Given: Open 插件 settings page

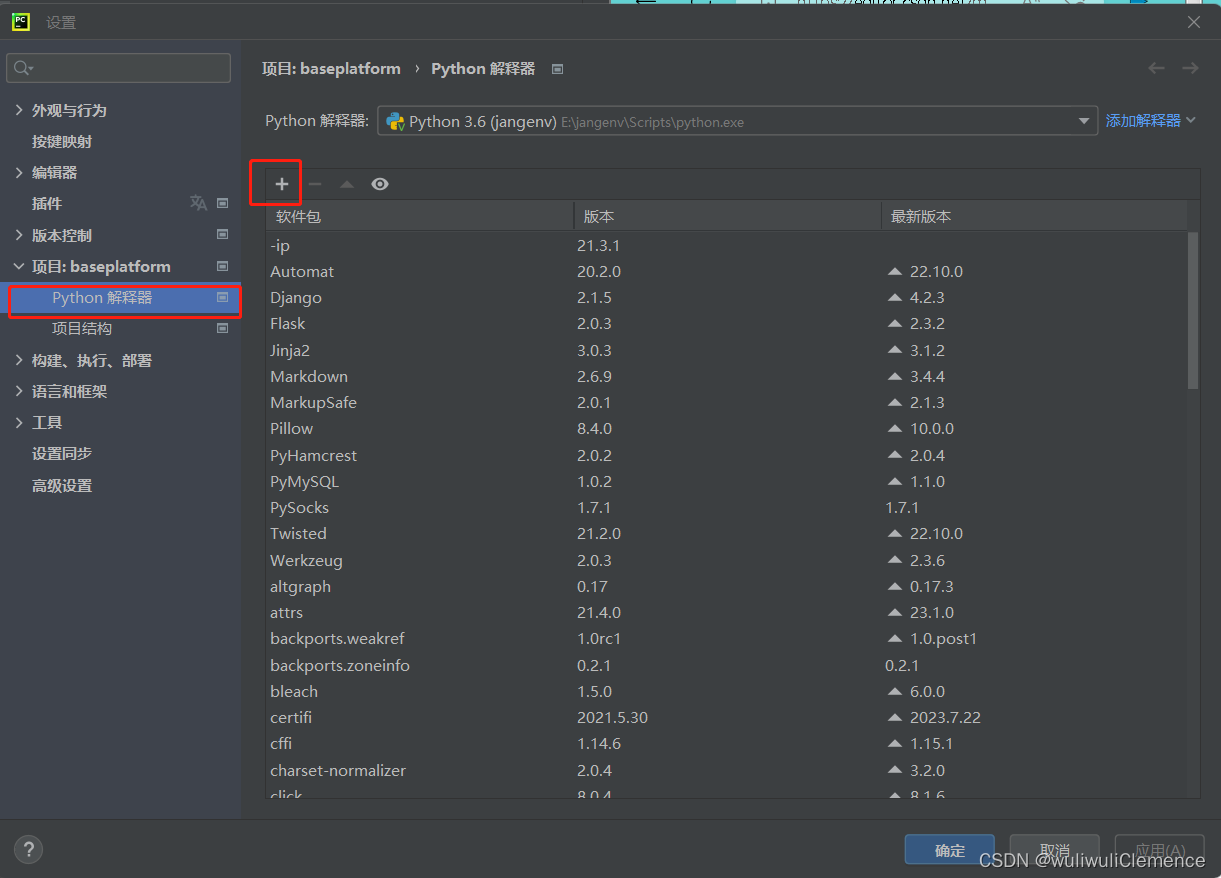Looking at the screenshot, I should [47, 203].
